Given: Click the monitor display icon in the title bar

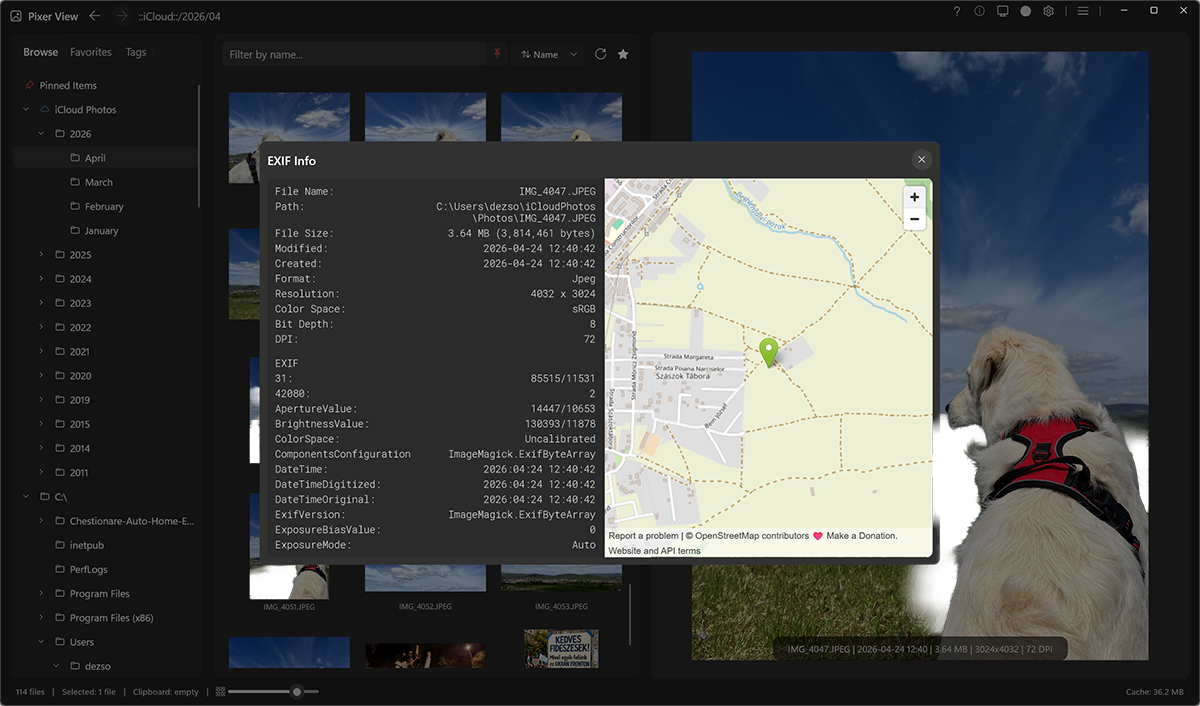Looking at the screenshot, I should [1002, 11].
